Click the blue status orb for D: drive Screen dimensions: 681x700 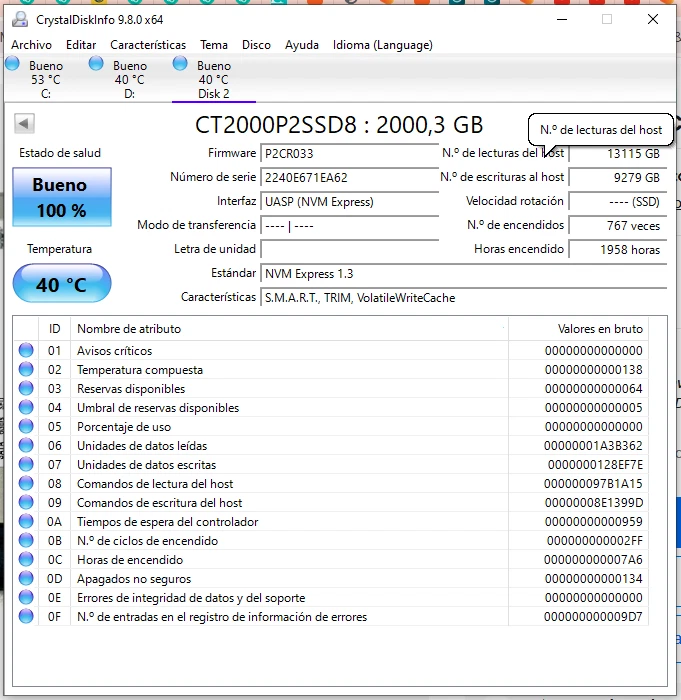coord(96,63)
